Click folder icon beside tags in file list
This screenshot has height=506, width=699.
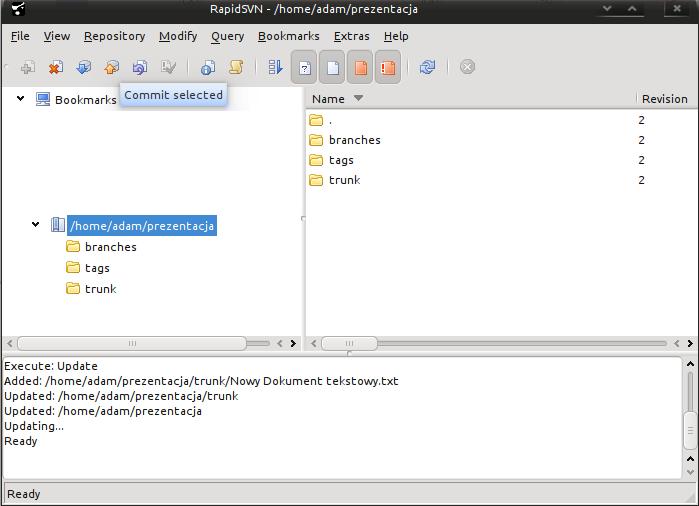pyautogui.click(x=316, y=160)
